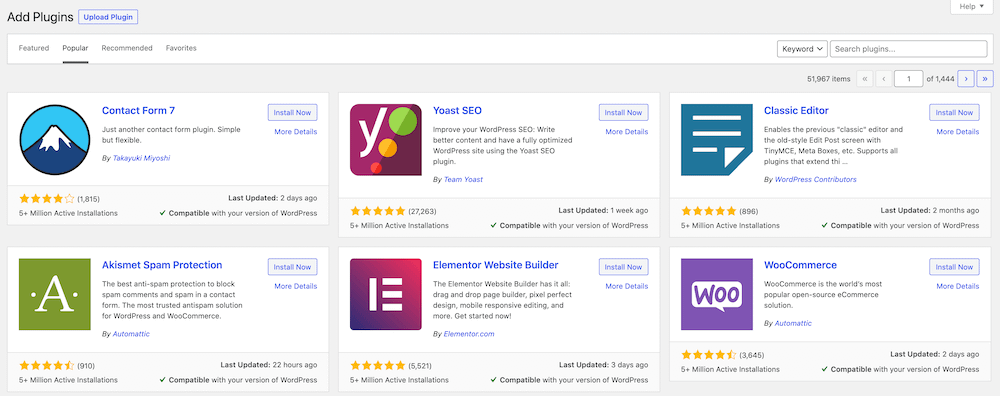
Task: Switch to the Featured tab
Action: pos(34,48)
